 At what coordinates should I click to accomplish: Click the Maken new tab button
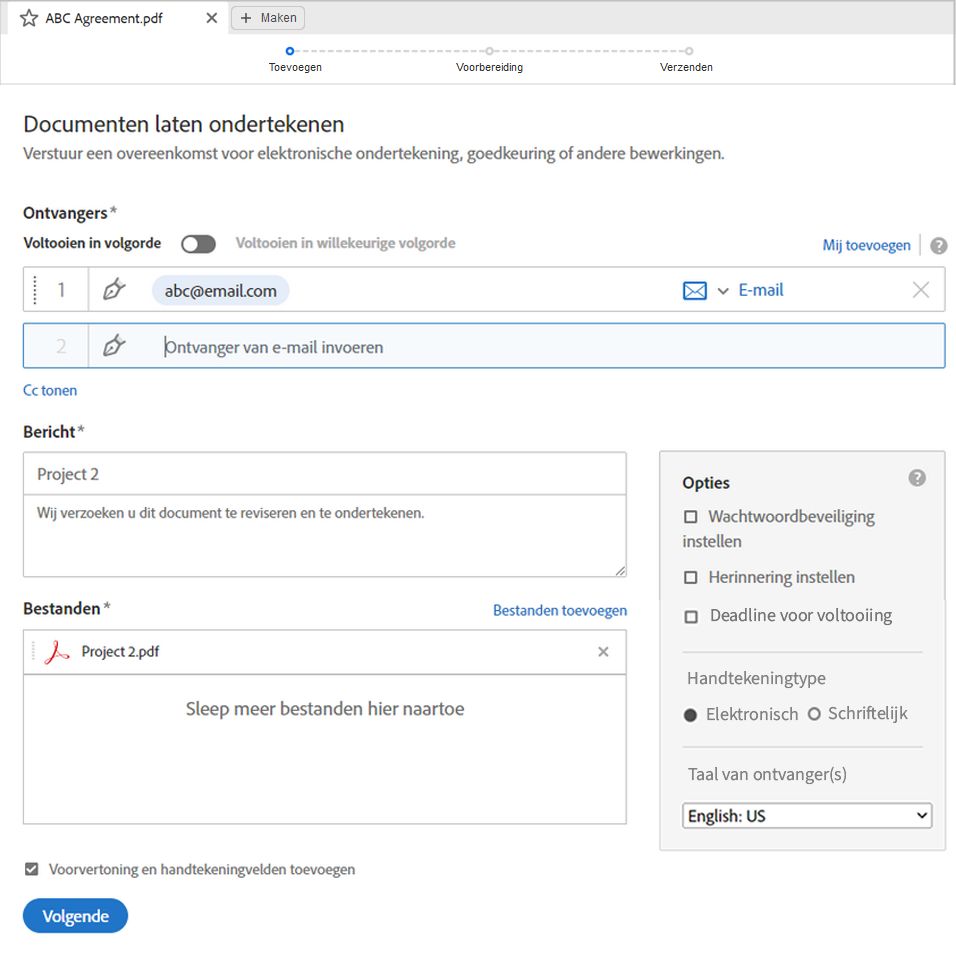click(x=268, y=18)
